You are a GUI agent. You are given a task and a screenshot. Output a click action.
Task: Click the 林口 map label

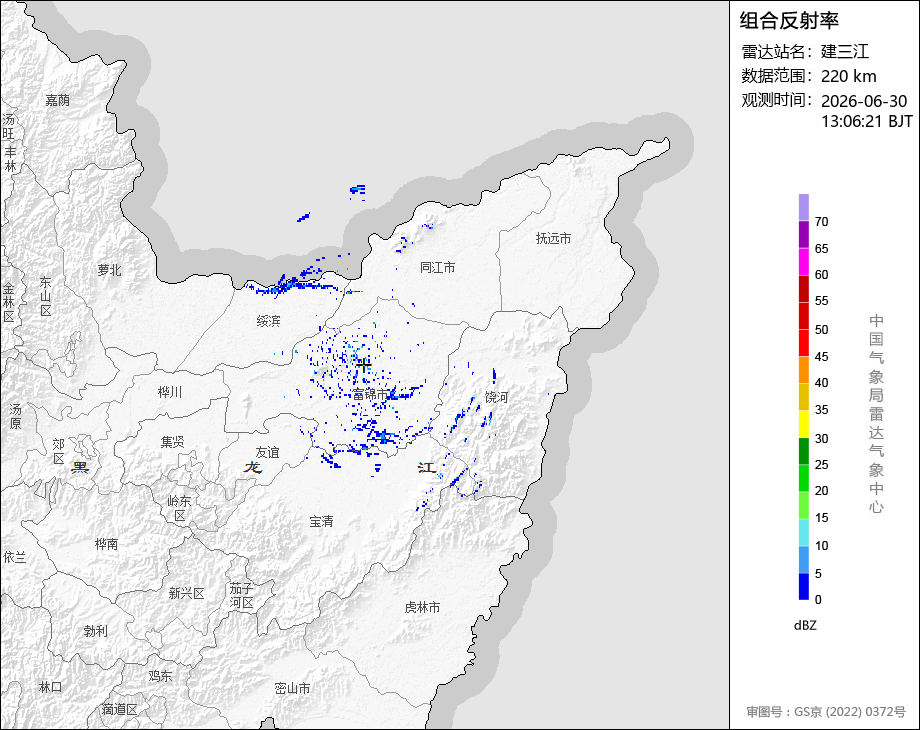[50, 687]
